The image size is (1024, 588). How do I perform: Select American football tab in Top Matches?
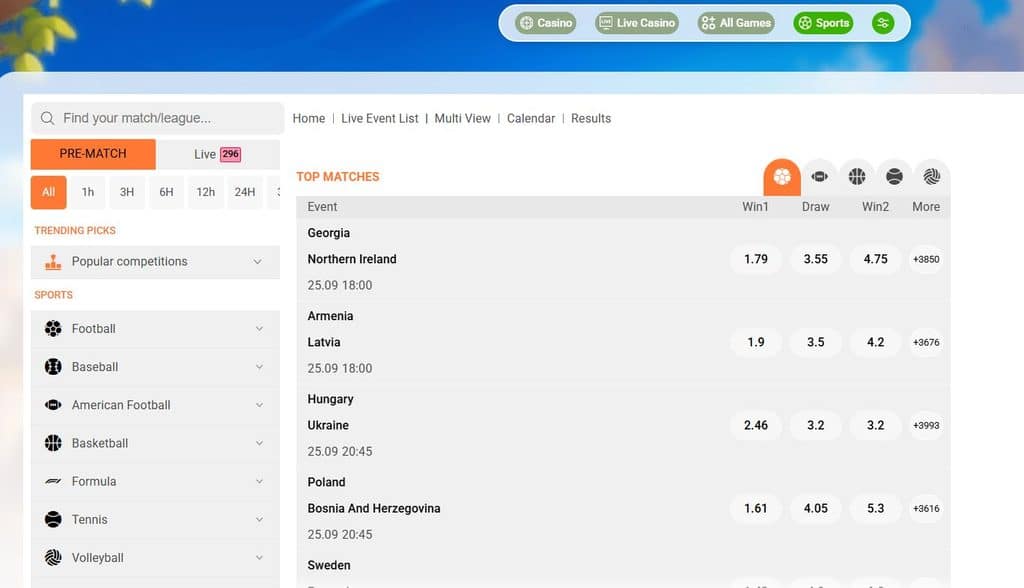tap(820, 176)
